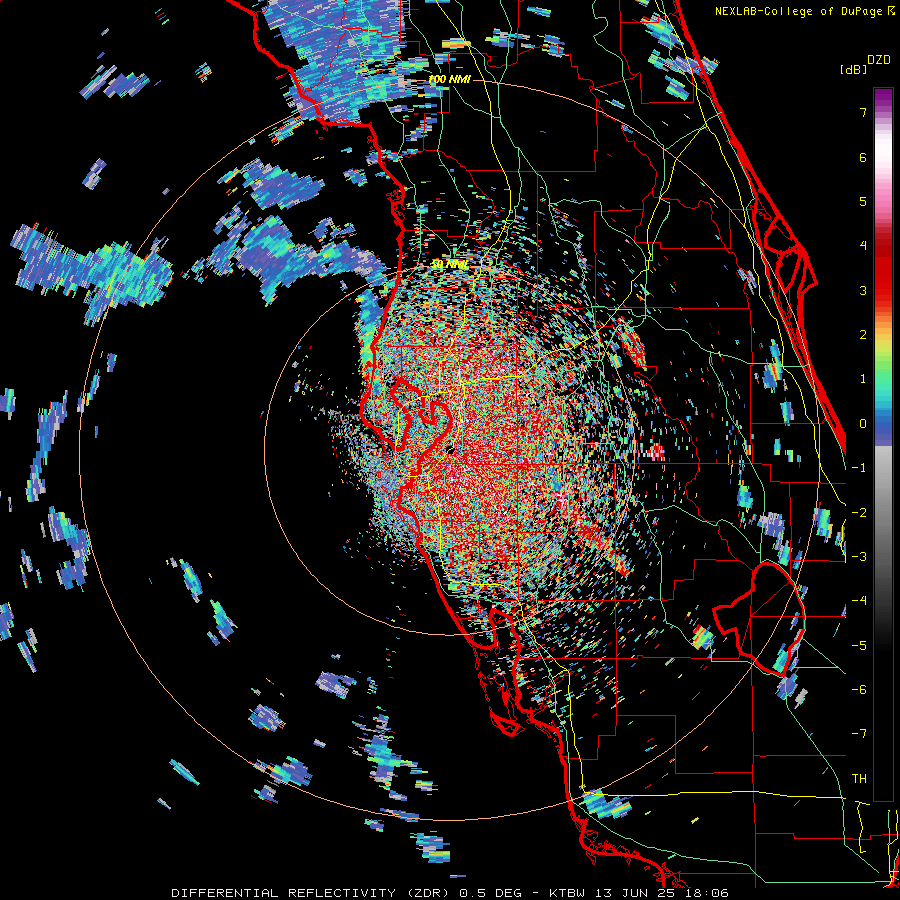The height and width of the screenshot is (900, 900).
Task: Click the -7 value on the color scale
Action: coord(859,734)
